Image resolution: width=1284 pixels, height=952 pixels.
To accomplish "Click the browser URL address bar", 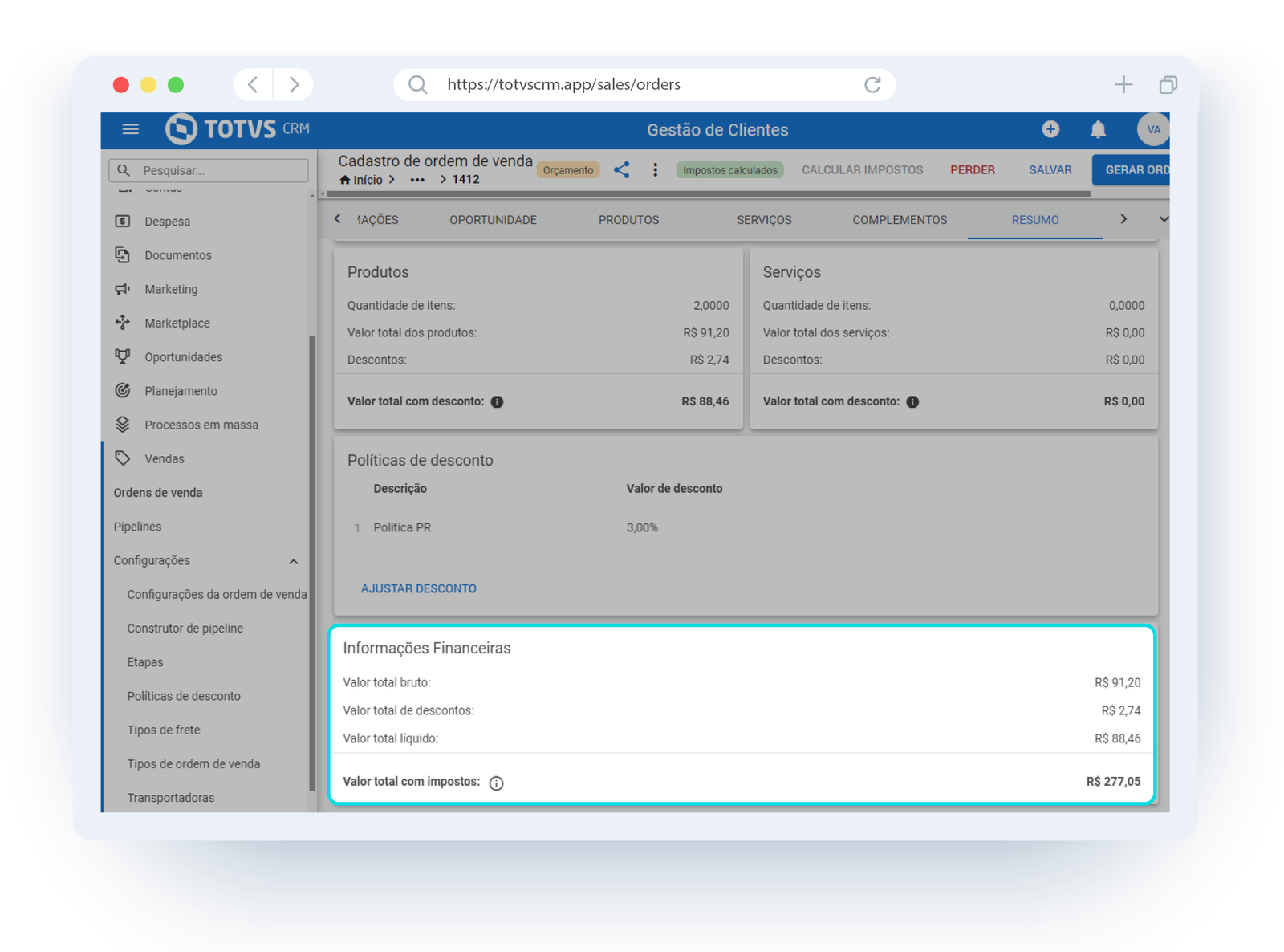I will pyautogui.click(x=644, y=84).
